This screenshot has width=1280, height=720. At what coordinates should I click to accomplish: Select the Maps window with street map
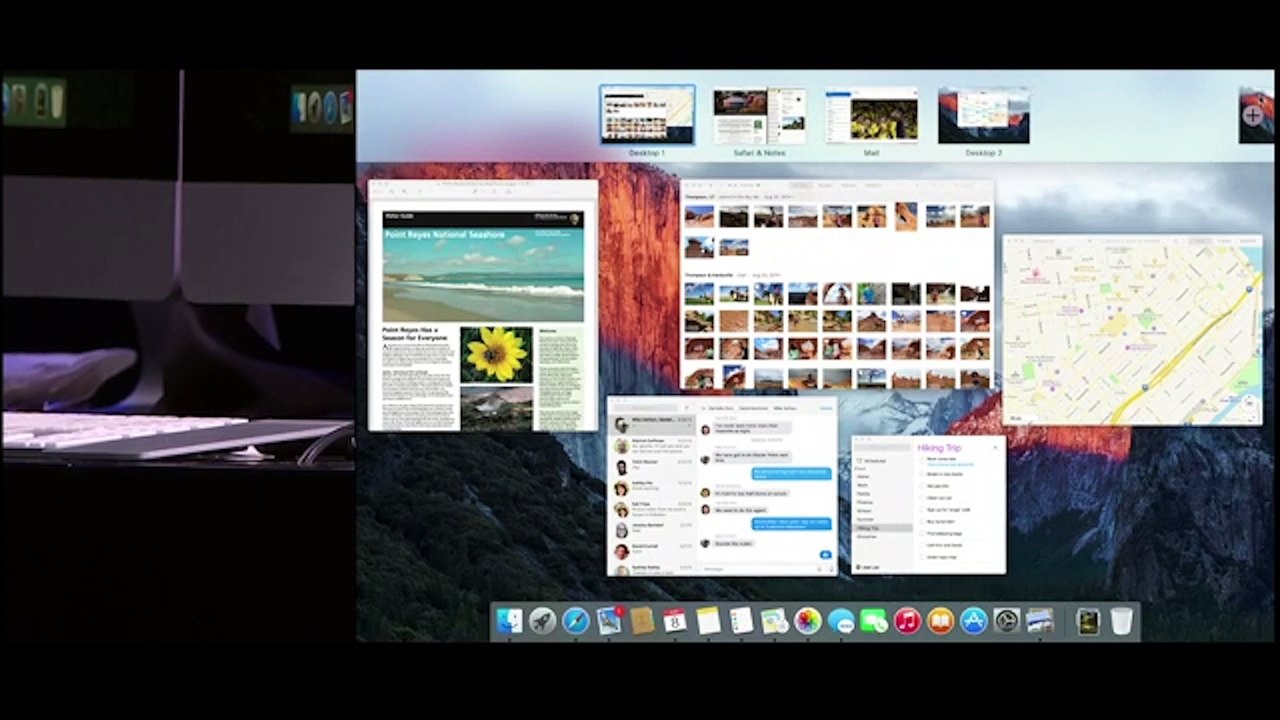point(1132,330)
